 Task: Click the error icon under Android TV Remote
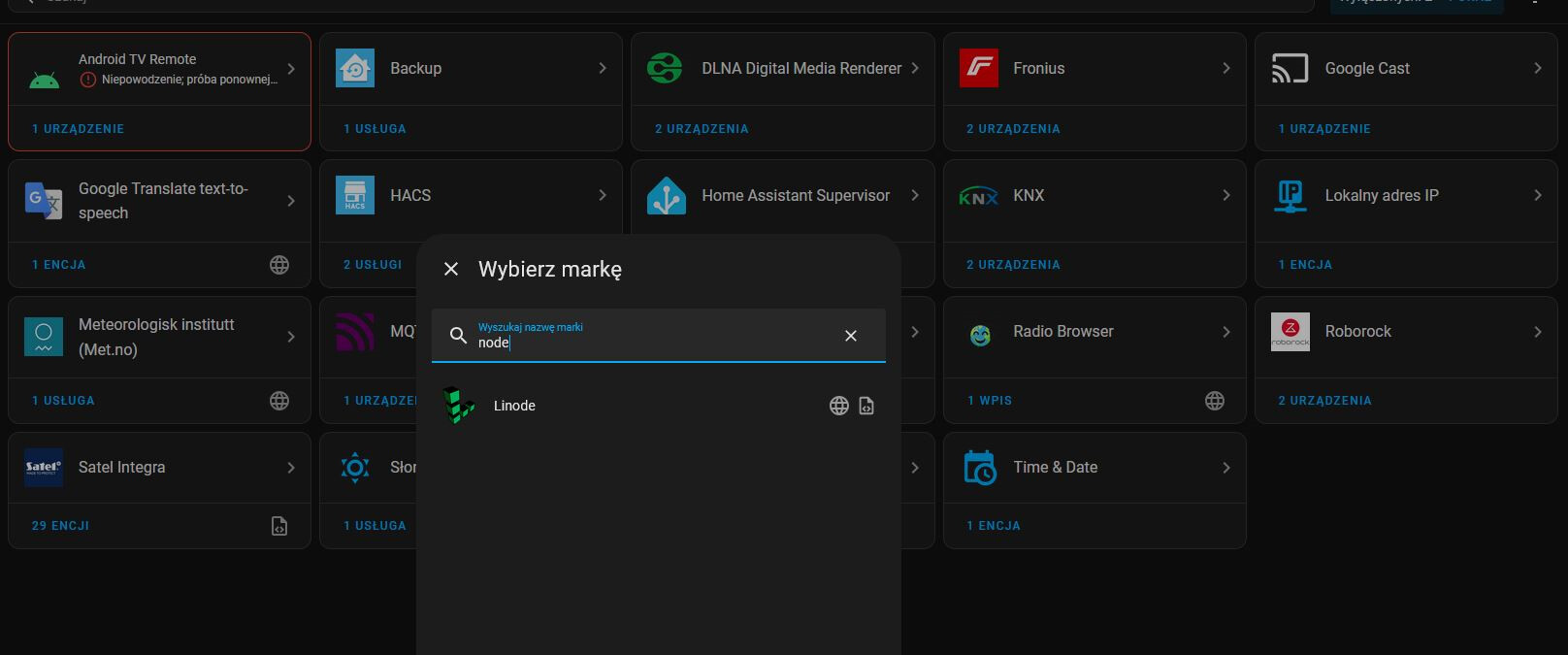click(x=88, y=80)
